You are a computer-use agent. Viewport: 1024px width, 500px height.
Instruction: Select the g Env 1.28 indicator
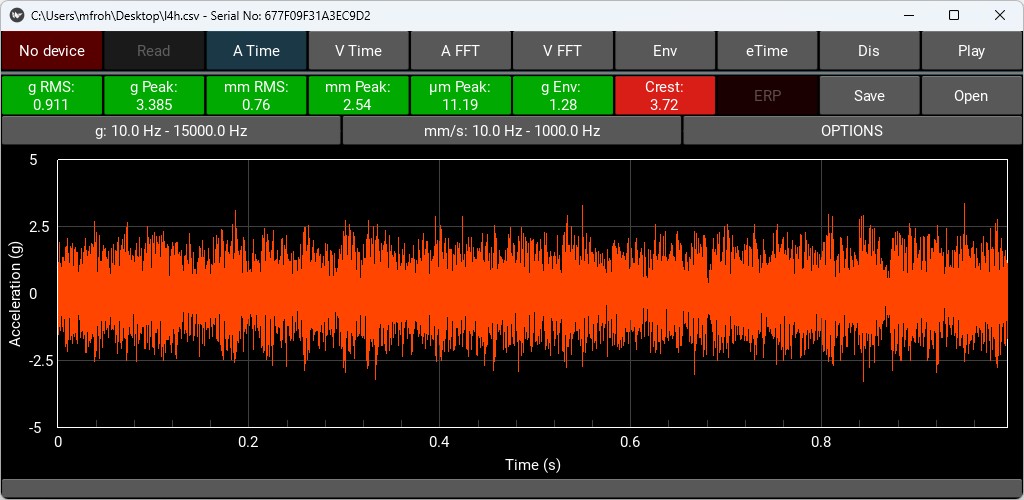563,96
